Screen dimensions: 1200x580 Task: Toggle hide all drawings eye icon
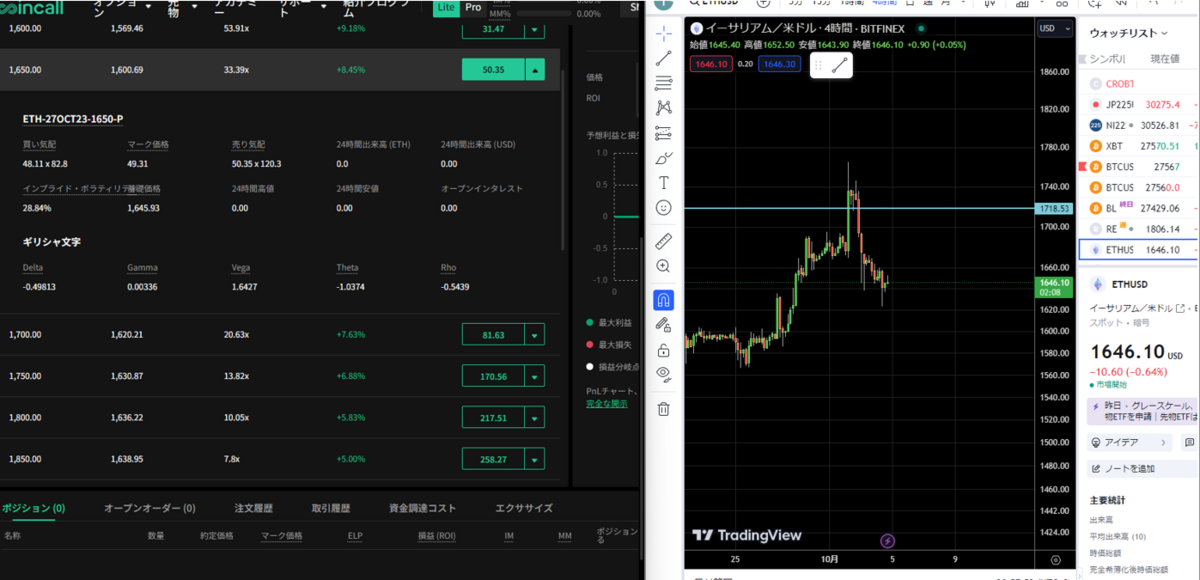(664, 374)
